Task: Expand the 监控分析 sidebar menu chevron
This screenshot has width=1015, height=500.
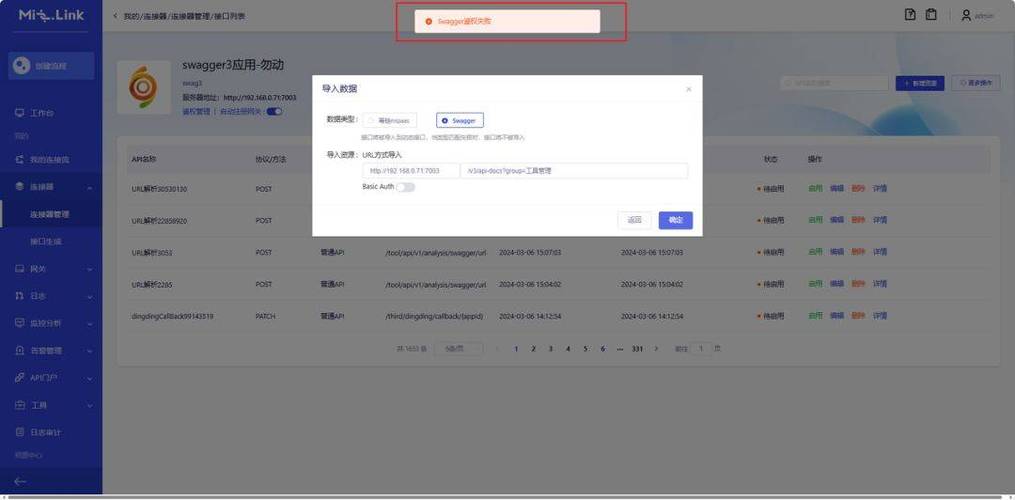Action: coord(89,323)
